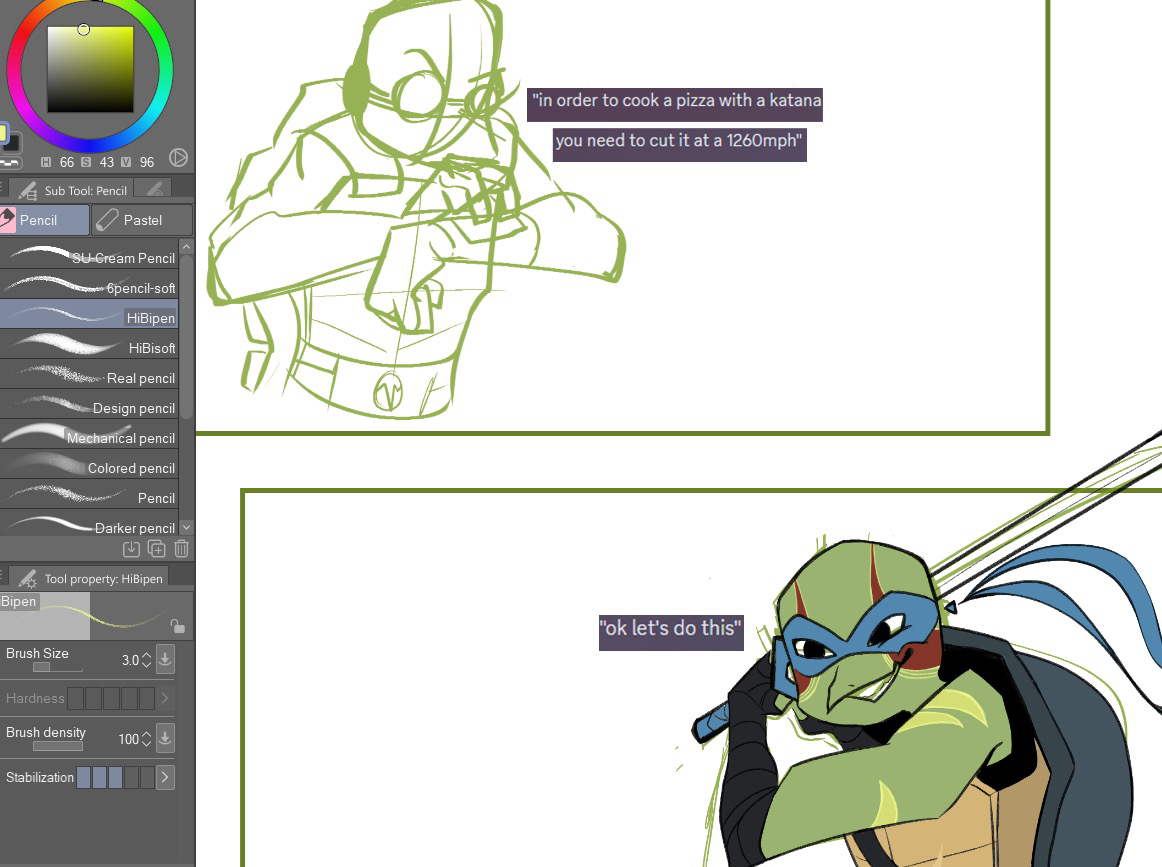Image resolution: width=1162 pixels, height=867 pixels.
Task: Set Stabilization to fourth level box
Action: [x=132, y=777]
